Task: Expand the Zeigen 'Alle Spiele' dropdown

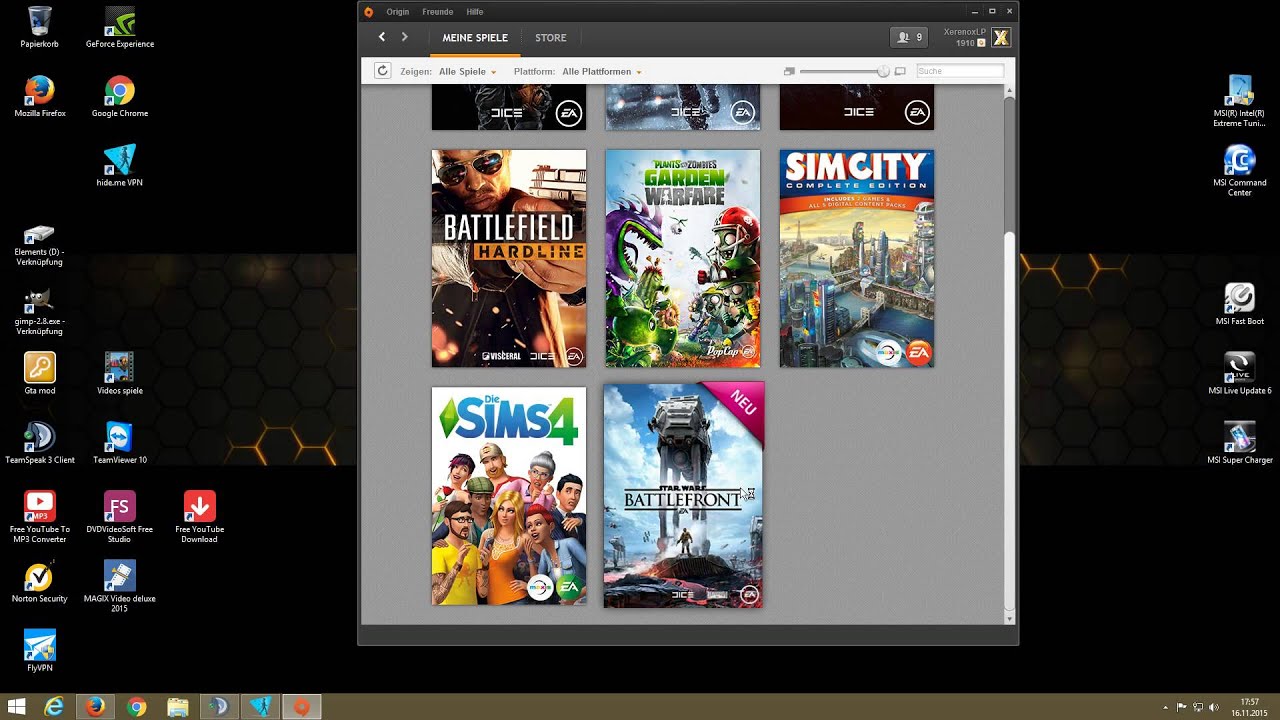Action: click(x=467, y=72)
